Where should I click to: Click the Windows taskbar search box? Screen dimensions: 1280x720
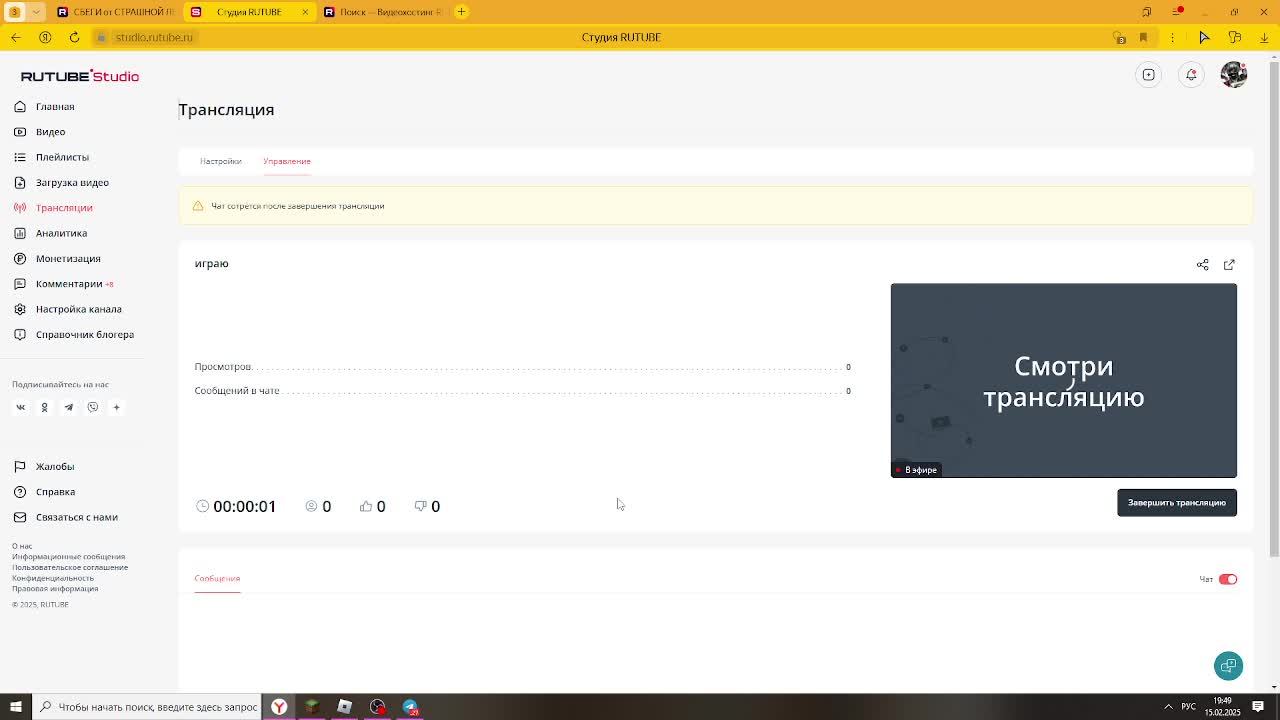[x=147, y=707]
